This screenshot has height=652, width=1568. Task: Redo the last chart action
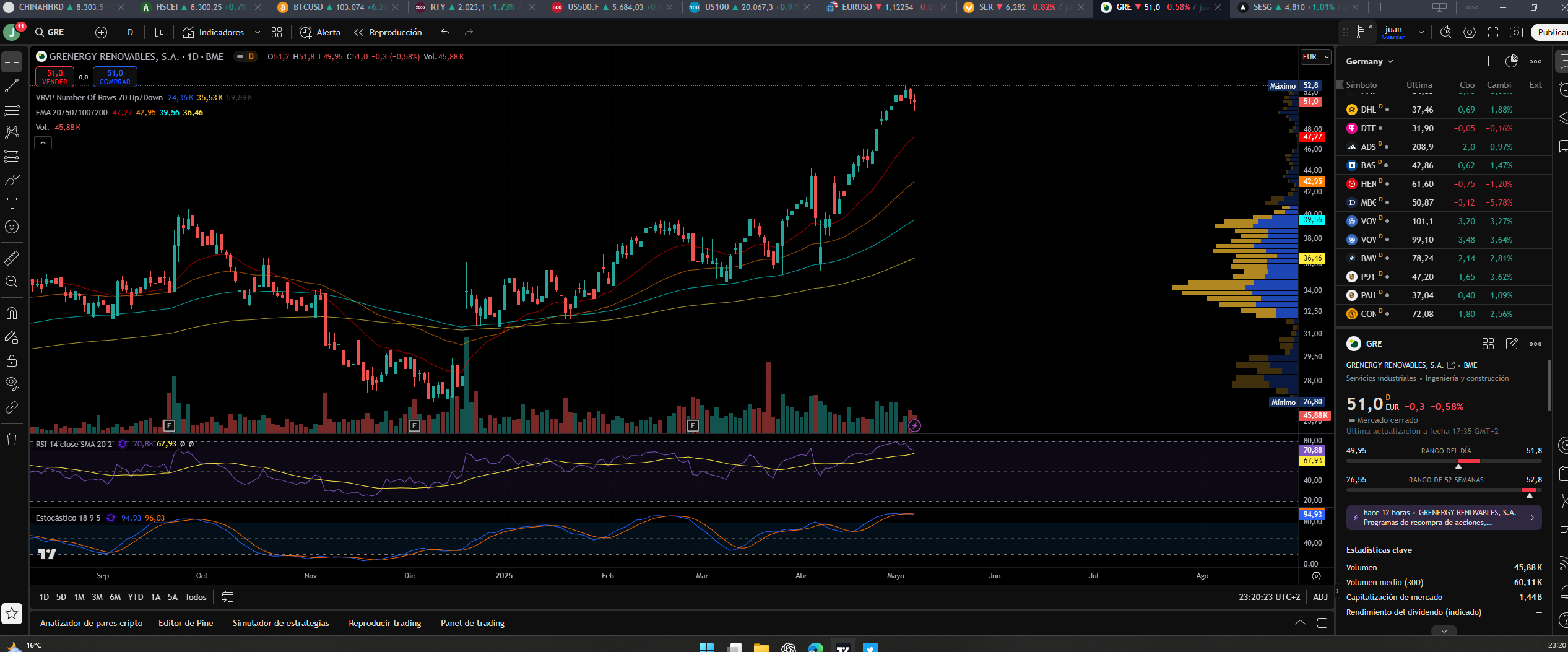(x=469, y=32)
